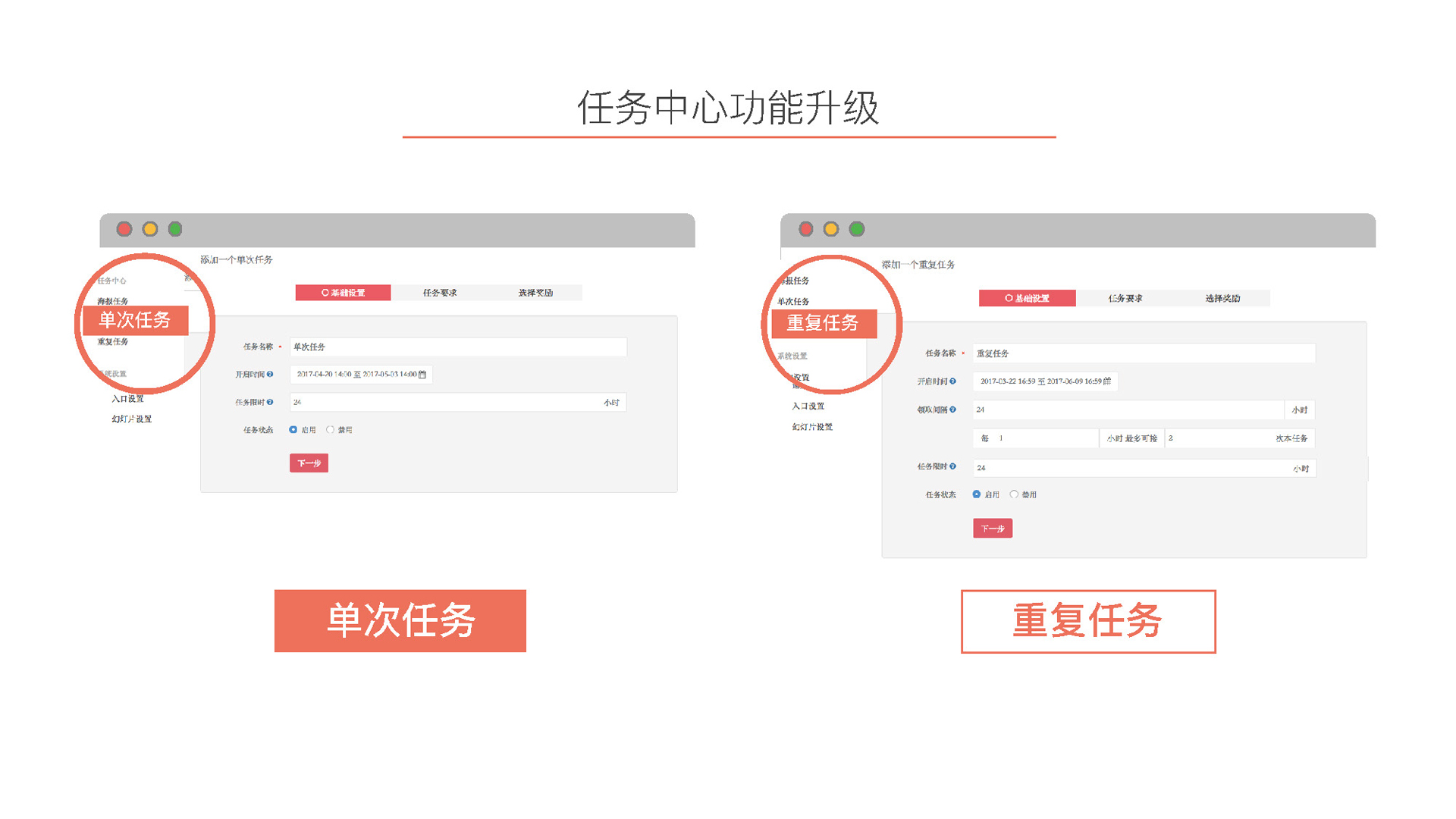Open small 重复任务 item in left window sidebar

113,342
